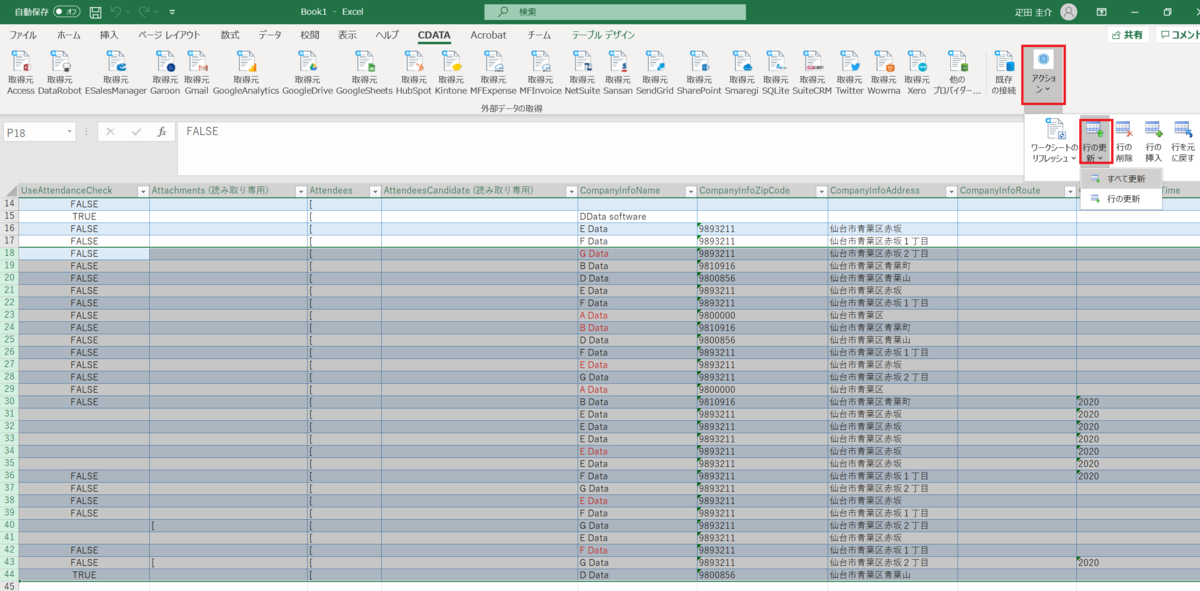The width and height of the screenshot is (1200, 591).
Task: Click the GoogleAnalytics data source icon
Action: point(246,61)
